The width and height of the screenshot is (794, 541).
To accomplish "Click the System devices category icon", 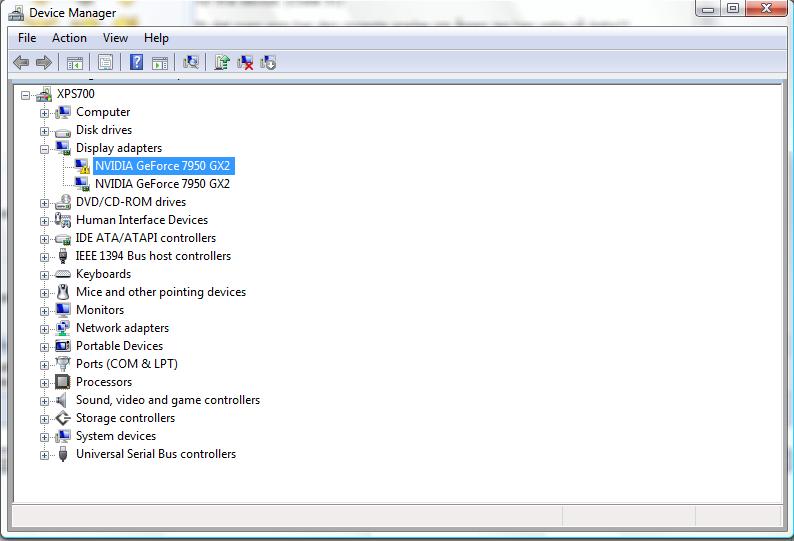I will (63, 436).
